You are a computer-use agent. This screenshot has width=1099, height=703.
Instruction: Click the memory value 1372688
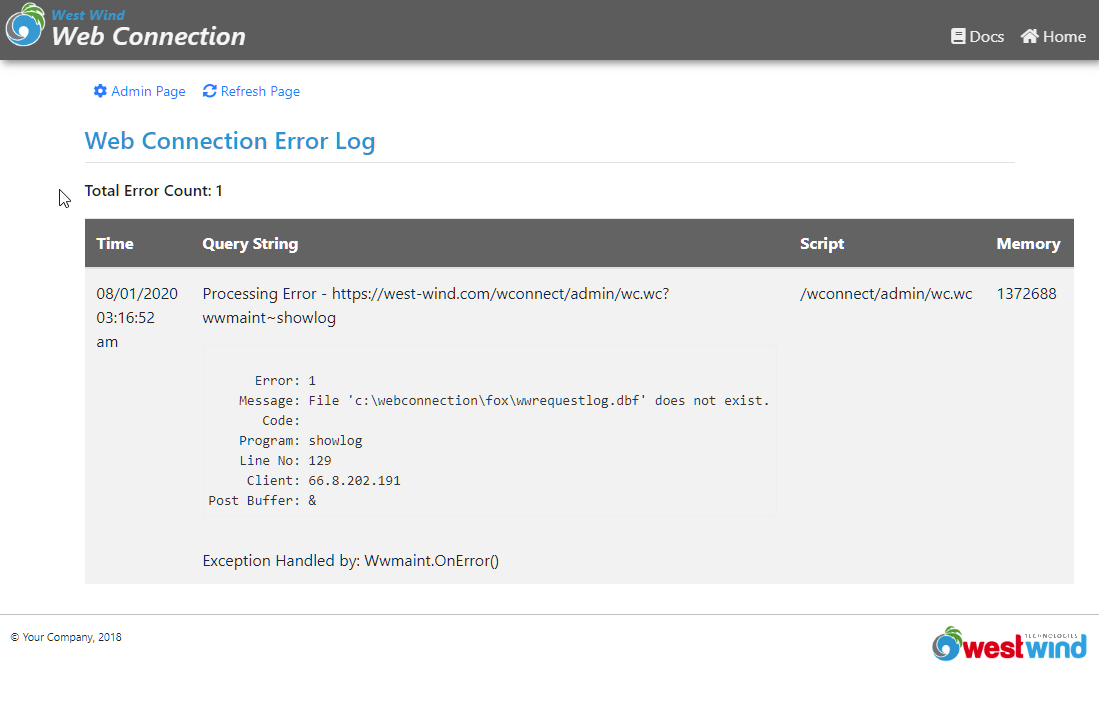click(x=1026, y=294)
